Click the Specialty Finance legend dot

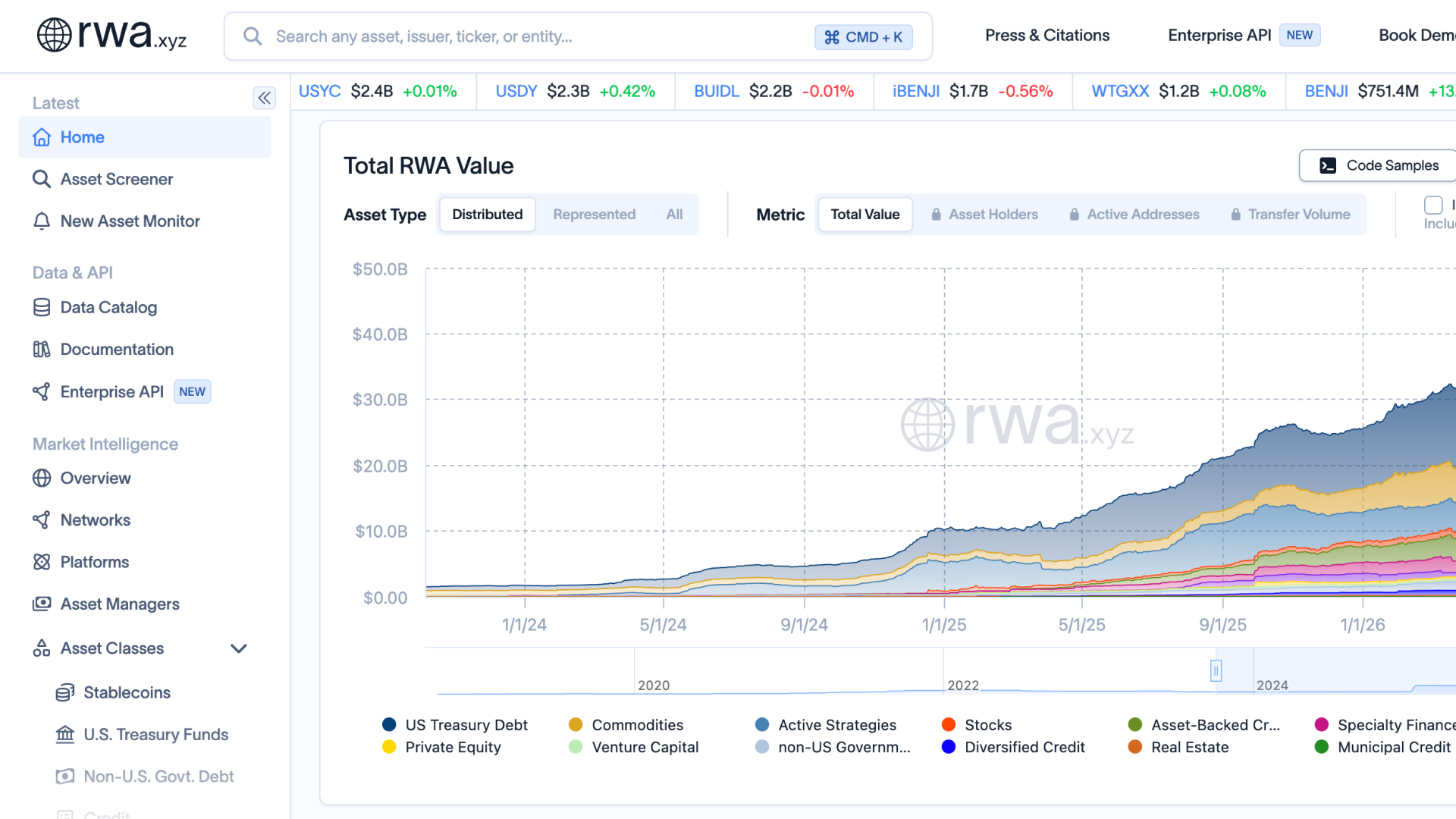[1322, 725]
